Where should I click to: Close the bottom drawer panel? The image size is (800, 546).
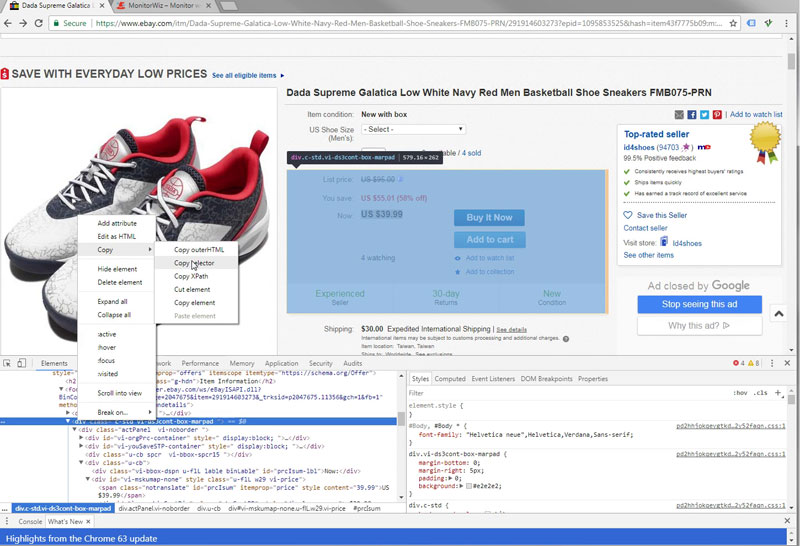[x=787, y=521]
